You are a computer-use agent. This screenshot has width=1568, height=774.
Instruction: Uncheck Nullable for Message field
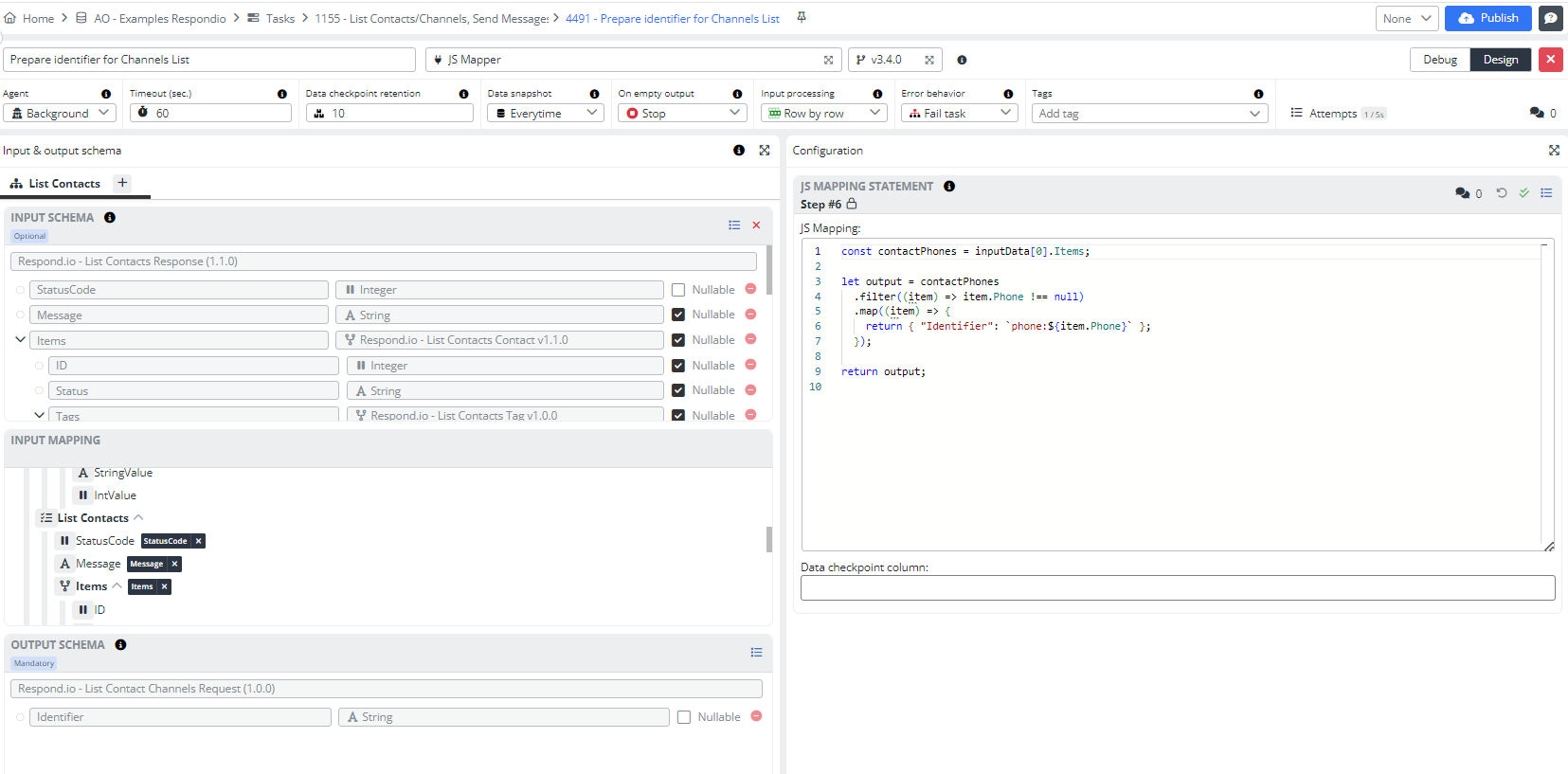tap(678, 315)
